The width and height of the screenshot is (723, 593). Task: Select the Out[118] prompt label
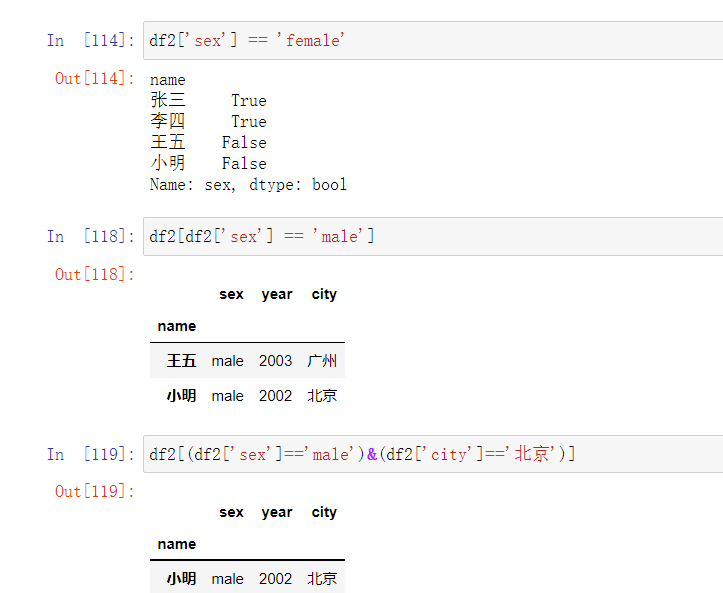coord(95,274)
